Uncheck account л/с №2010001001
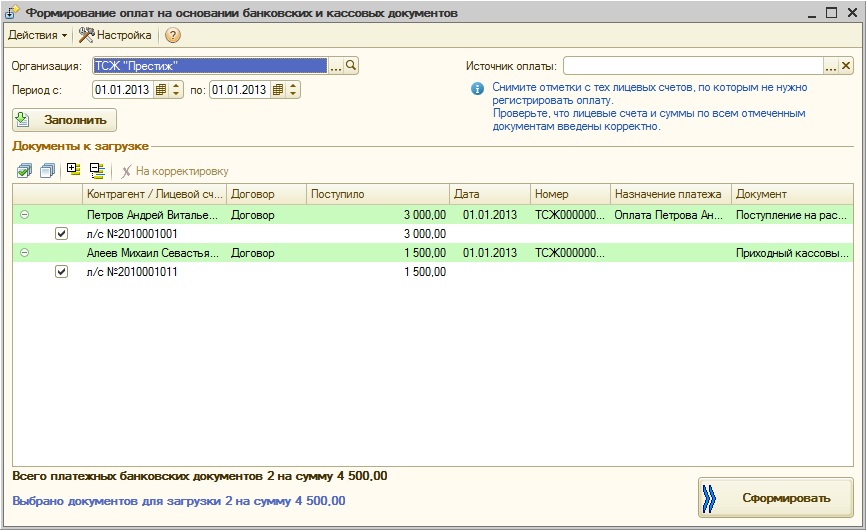866x530 pixels. pyautogui.click(x=62, y=233)
